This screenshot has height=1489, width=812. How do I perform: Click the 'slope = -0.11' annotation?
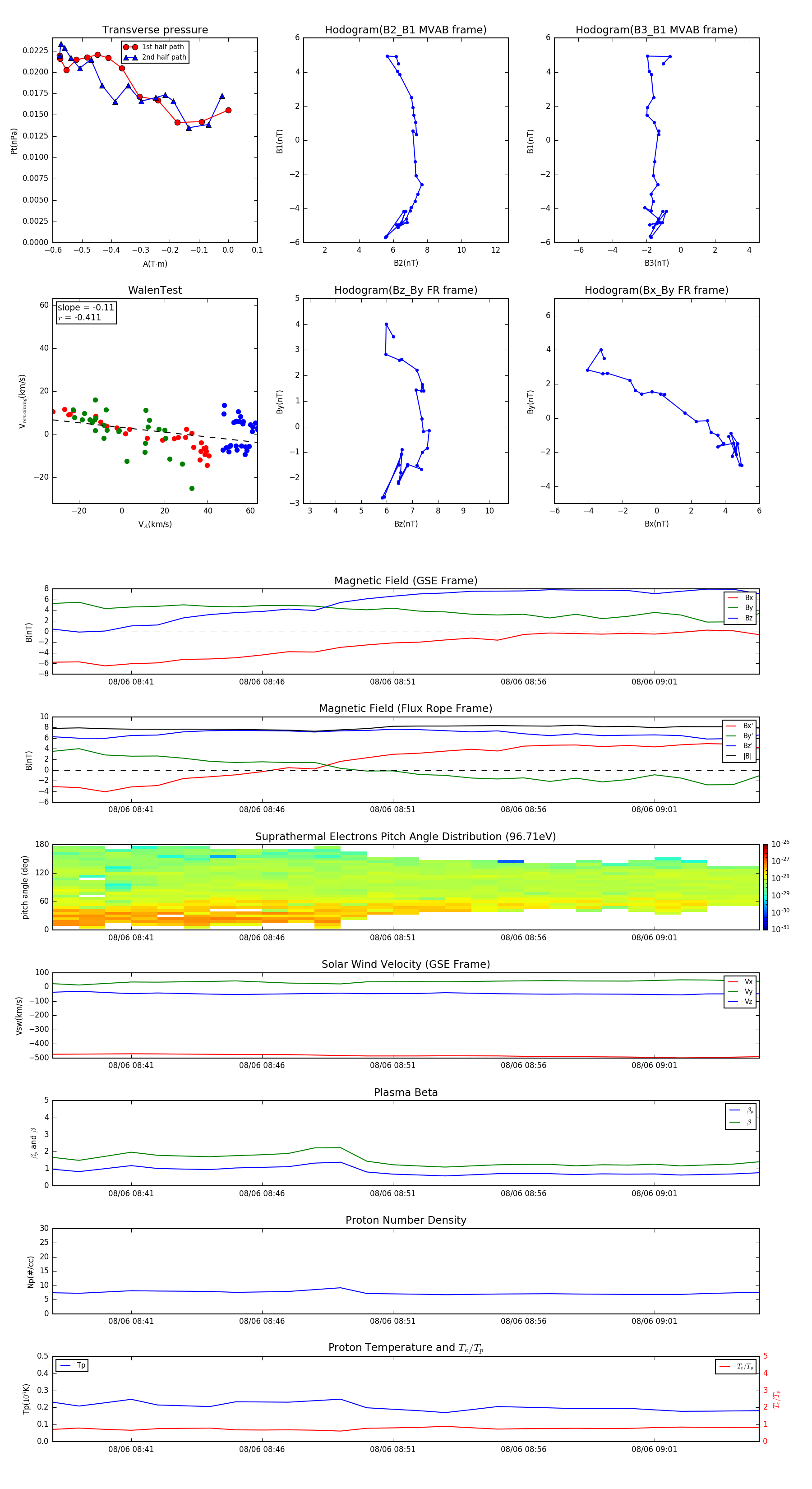(x=86, y=308)
